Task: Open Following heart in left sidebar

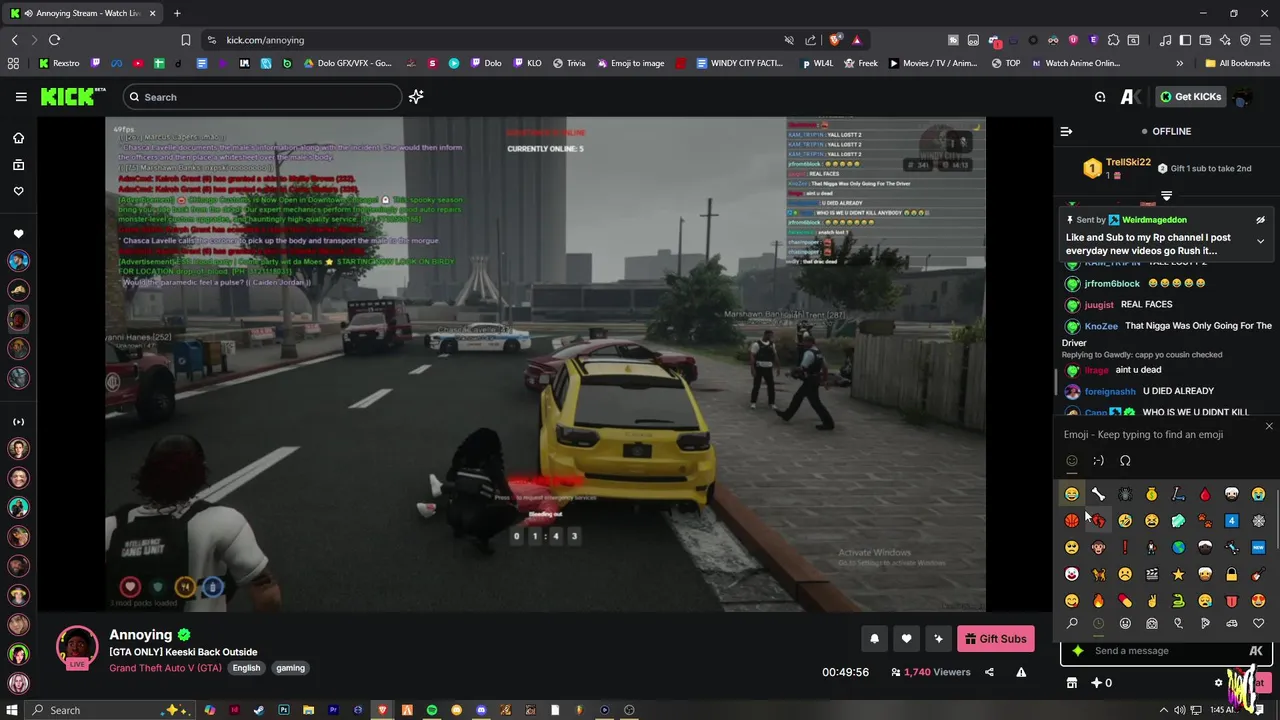Action: [18, 191]
